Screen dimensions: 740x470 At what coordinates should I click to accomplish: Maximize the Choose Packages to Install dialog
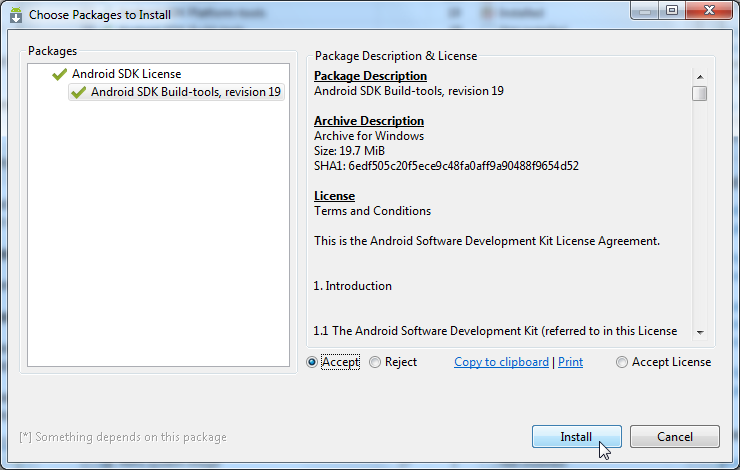(x=670, y=10)
